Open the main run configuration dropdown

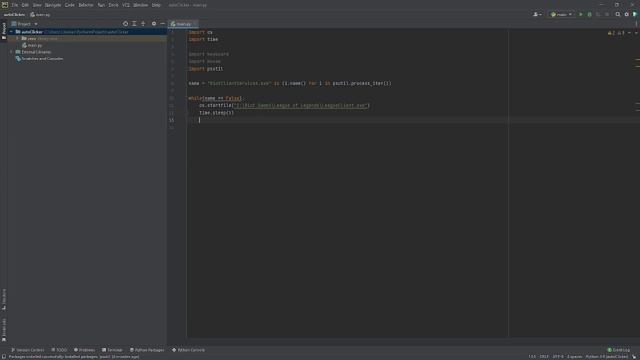[x=561, y=14]
